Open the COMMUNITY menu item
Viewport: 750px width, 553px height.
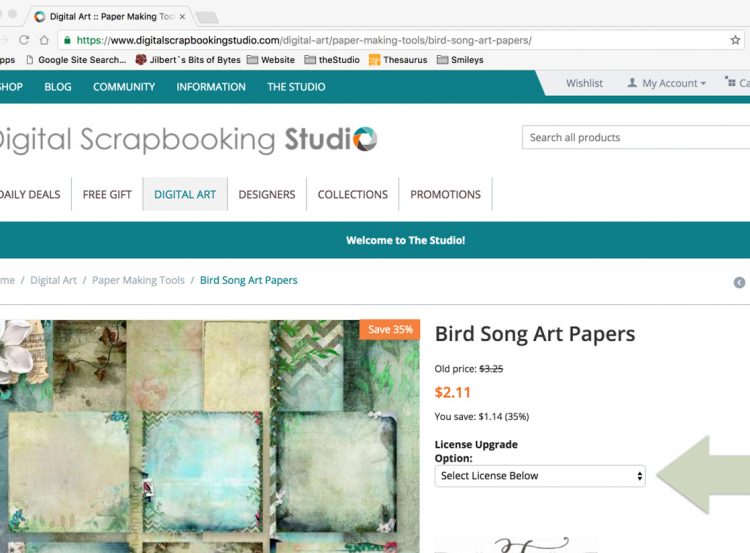[x=124, y=87]
